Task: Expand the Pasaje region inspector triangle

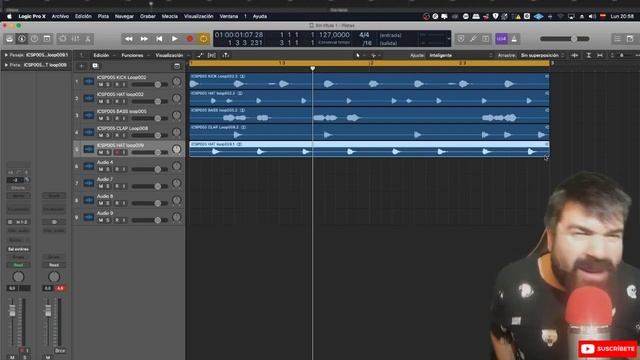Action: tap(6, 55)
